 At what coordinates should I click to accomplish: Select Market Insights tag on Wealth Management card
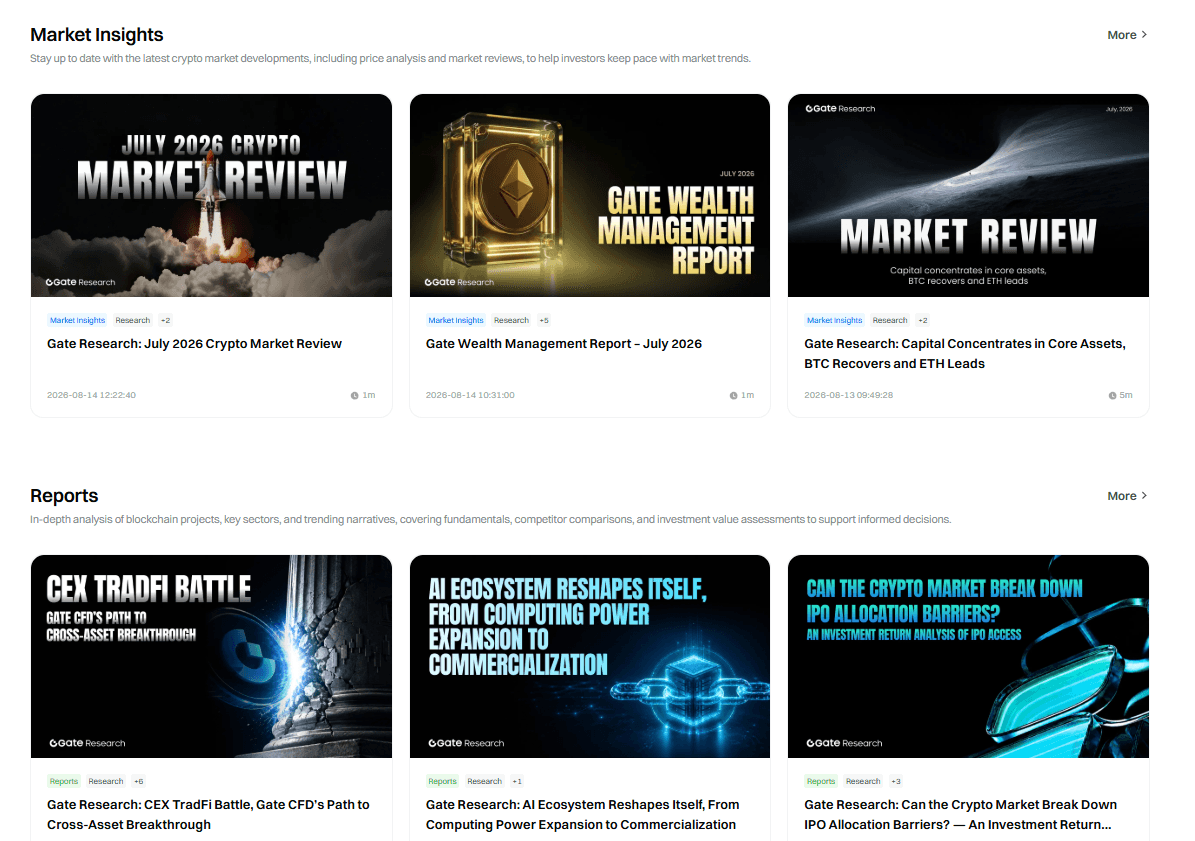pyautogui.click(x=456, y=321)
